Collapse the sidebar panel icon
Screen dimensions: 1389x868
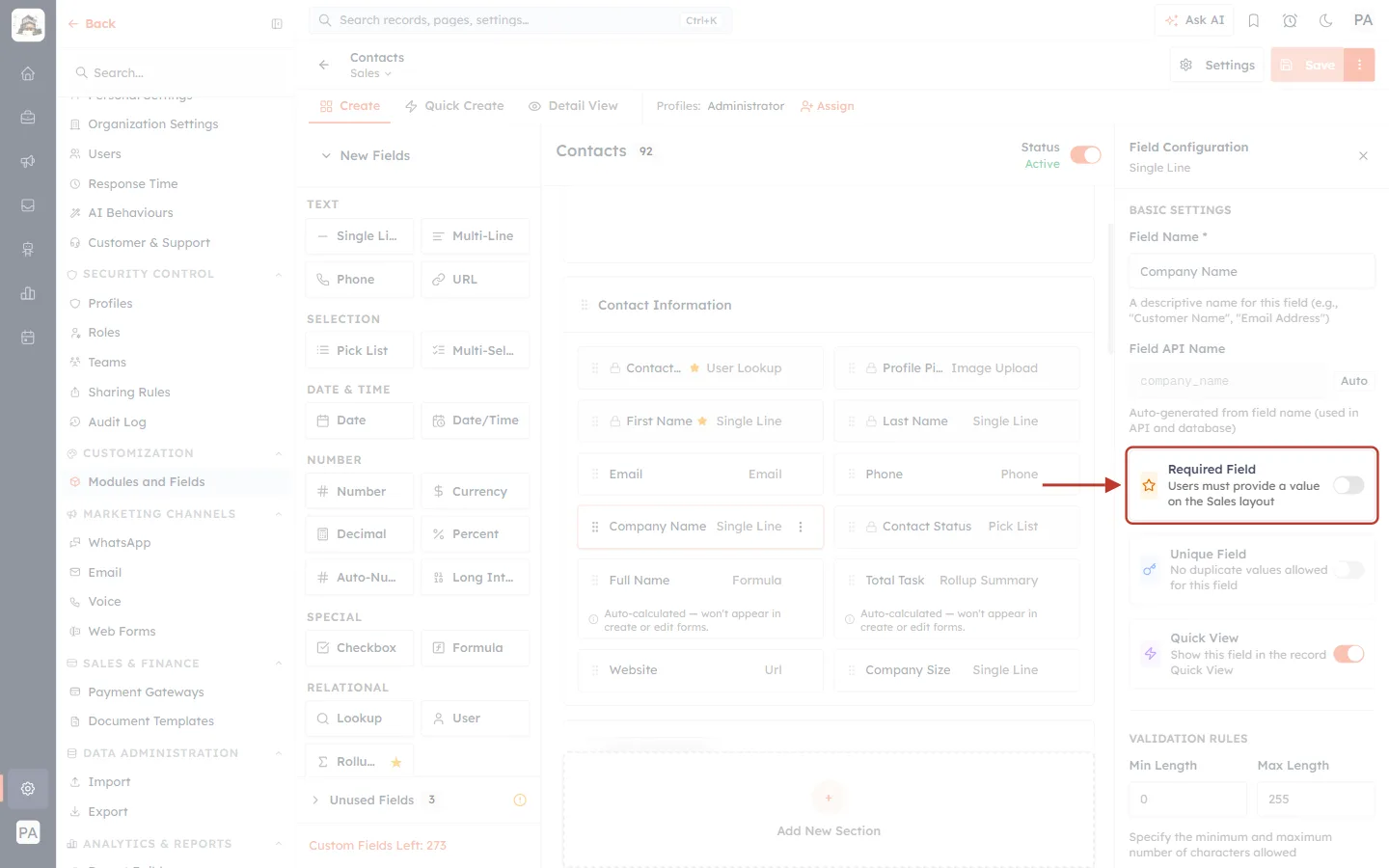tap(277, 24)
